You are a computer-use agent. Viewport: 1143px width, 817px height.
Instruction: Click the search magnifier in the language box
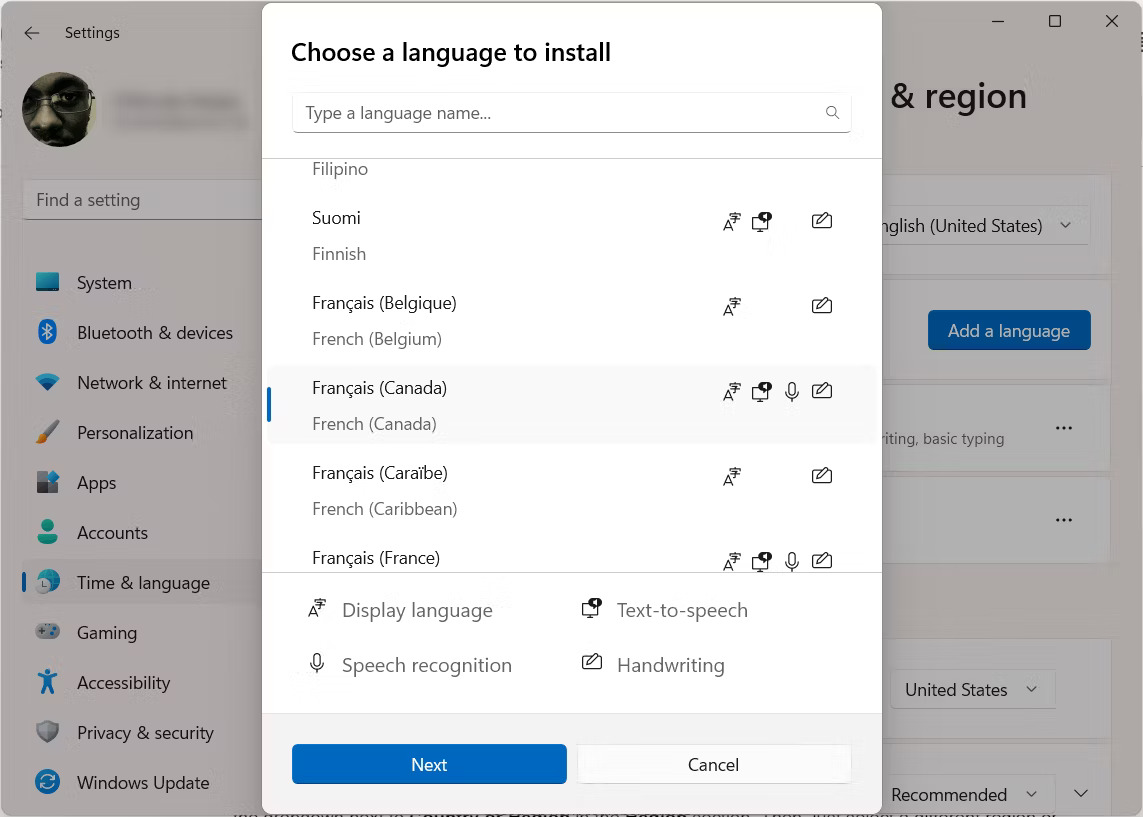tap(832, 112)
